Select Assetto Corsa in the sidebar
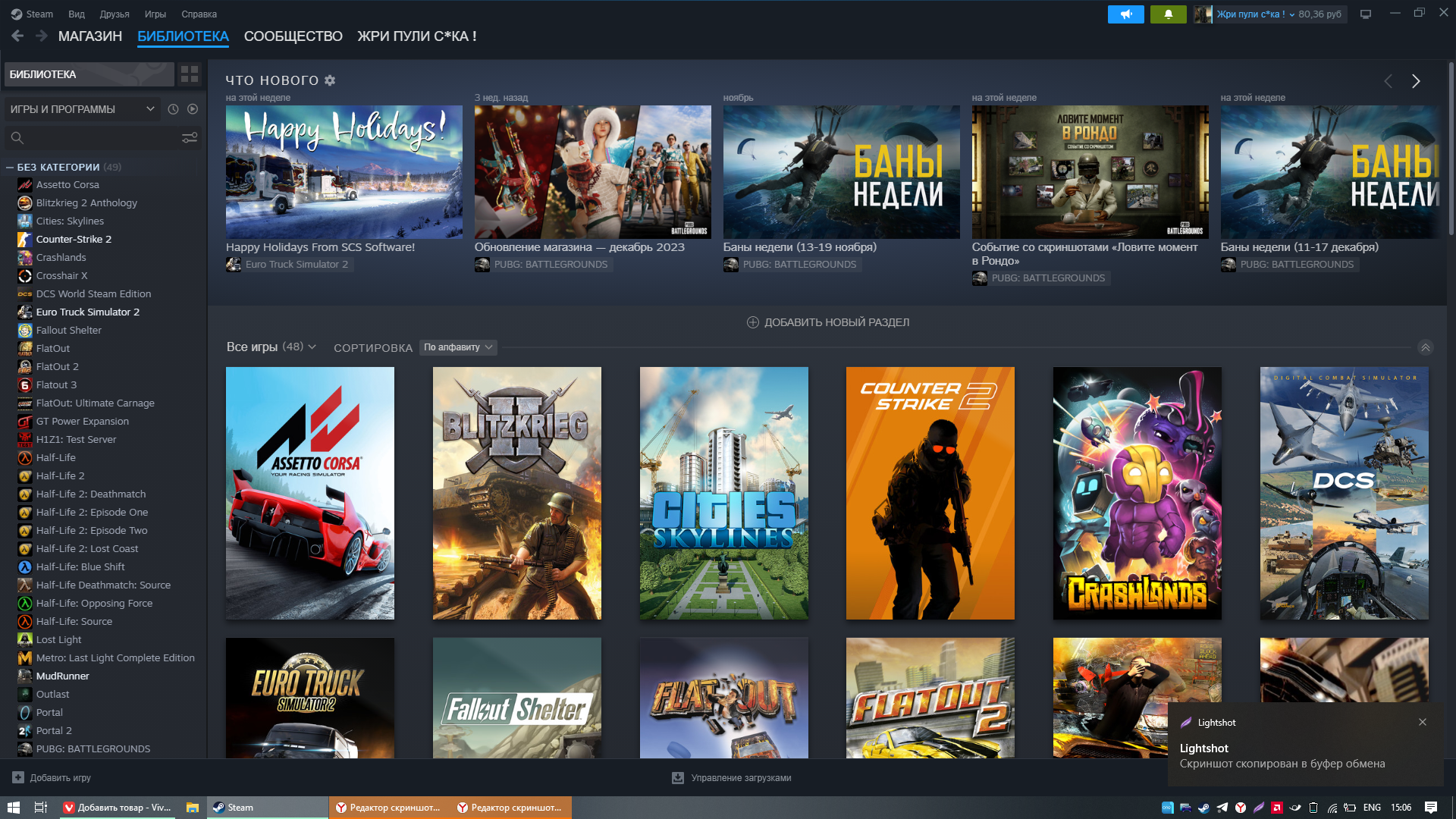The image size is (1456, 819). pos(67,184)
